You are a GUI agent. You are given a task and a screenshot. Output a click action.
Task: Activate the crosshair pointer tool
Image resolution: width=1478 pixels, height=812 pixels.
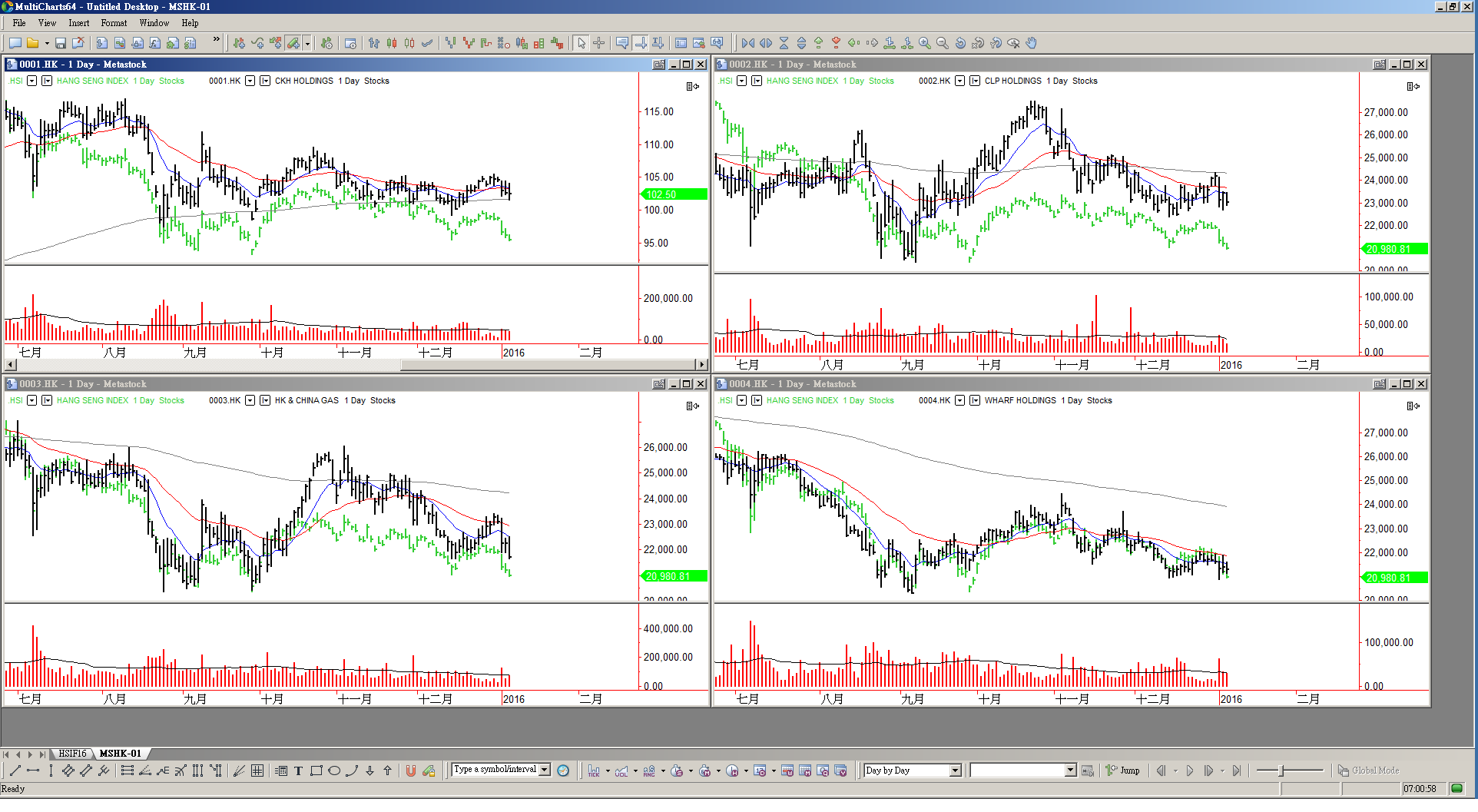[x=599, y=43]
